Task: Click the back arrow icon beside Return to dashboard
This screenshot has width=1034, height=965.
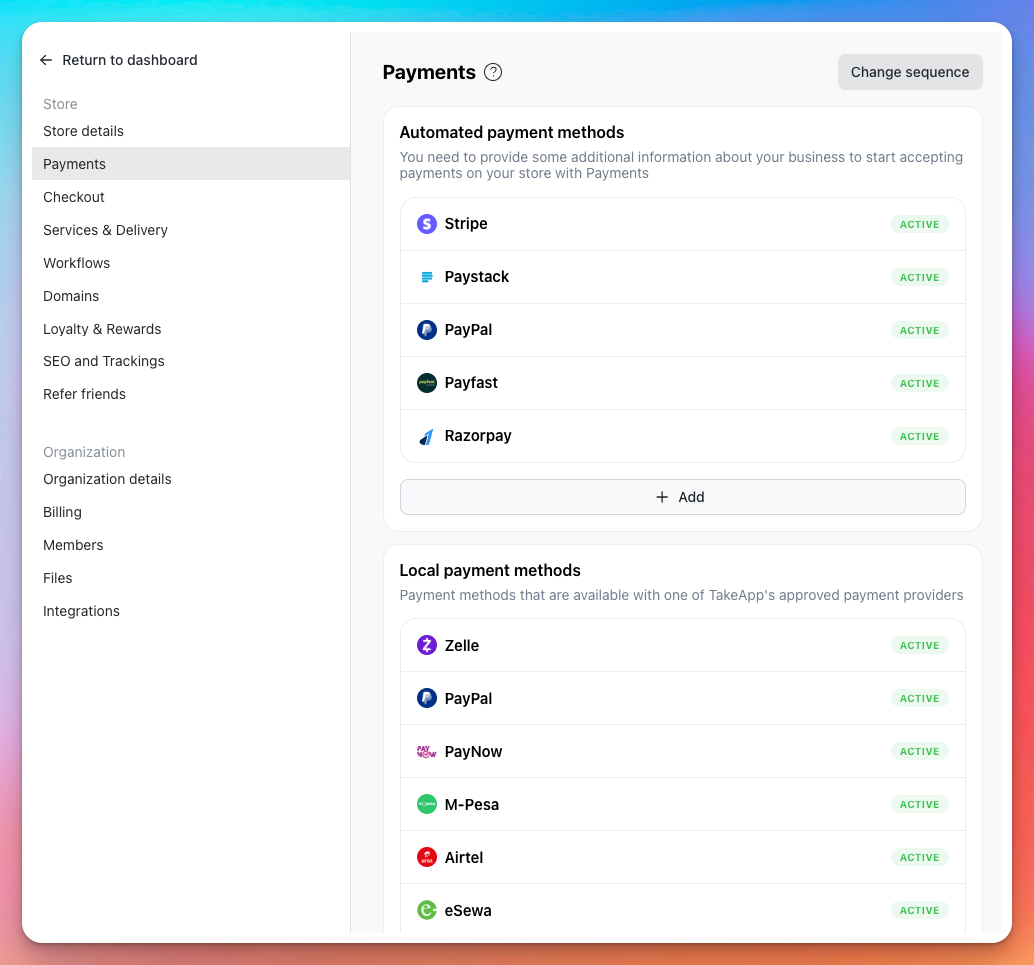Action: 46,60
